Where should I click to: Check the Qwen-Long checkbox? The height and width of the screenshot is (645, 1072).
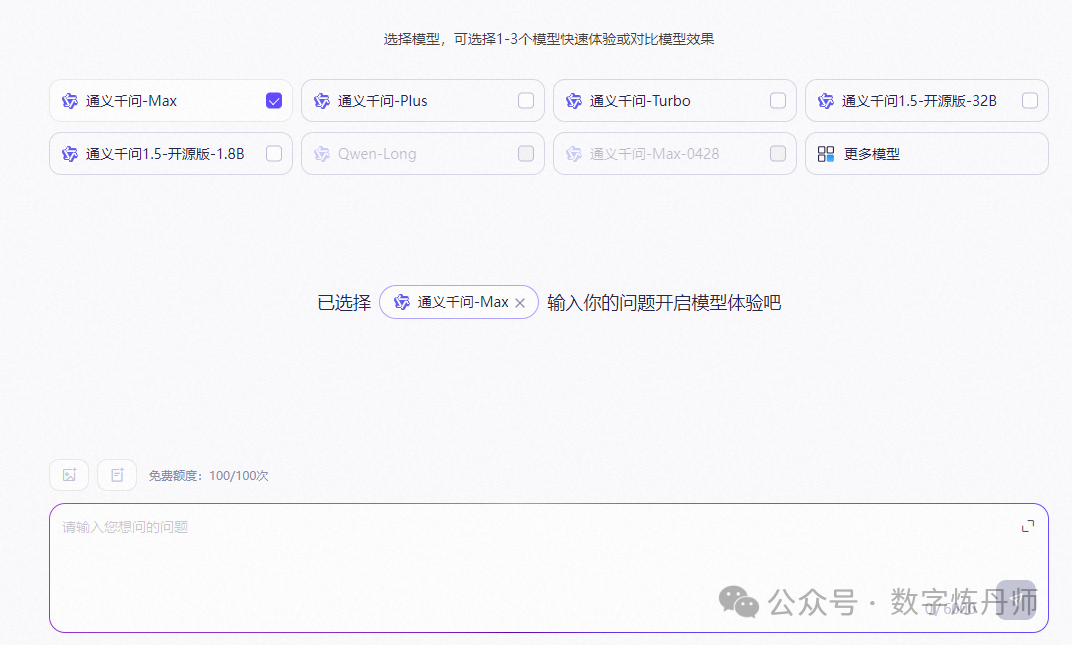click(x=526, y=153)
